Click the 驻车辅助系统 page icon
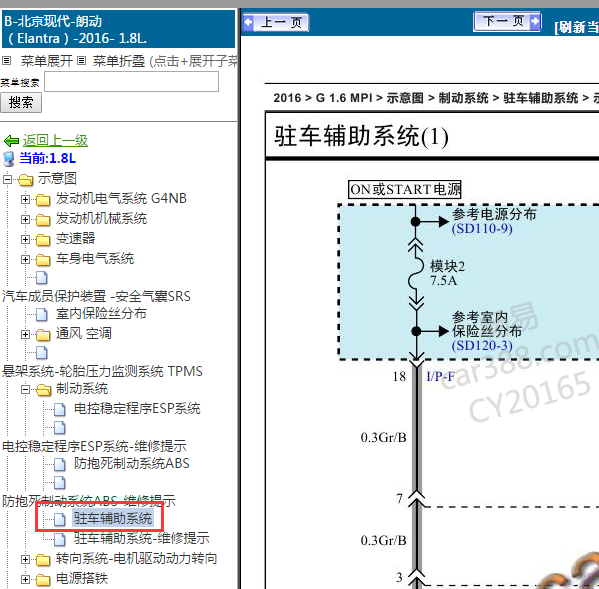The width and height of the screenshot is (599, 589). (60, 519)
